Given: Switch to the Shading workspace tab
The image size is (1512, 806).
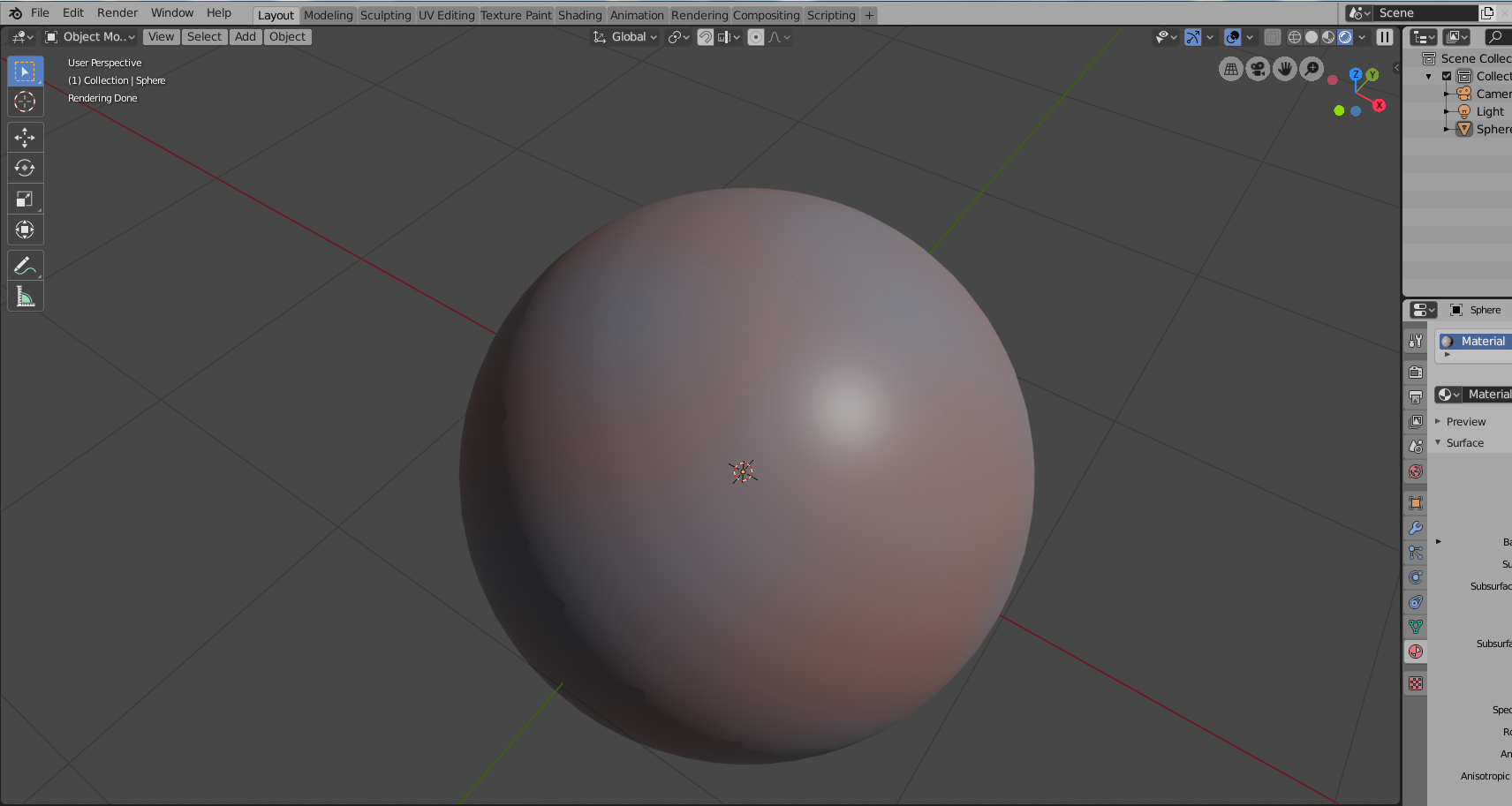Looking at the screenshot, I should pos(579,15).
